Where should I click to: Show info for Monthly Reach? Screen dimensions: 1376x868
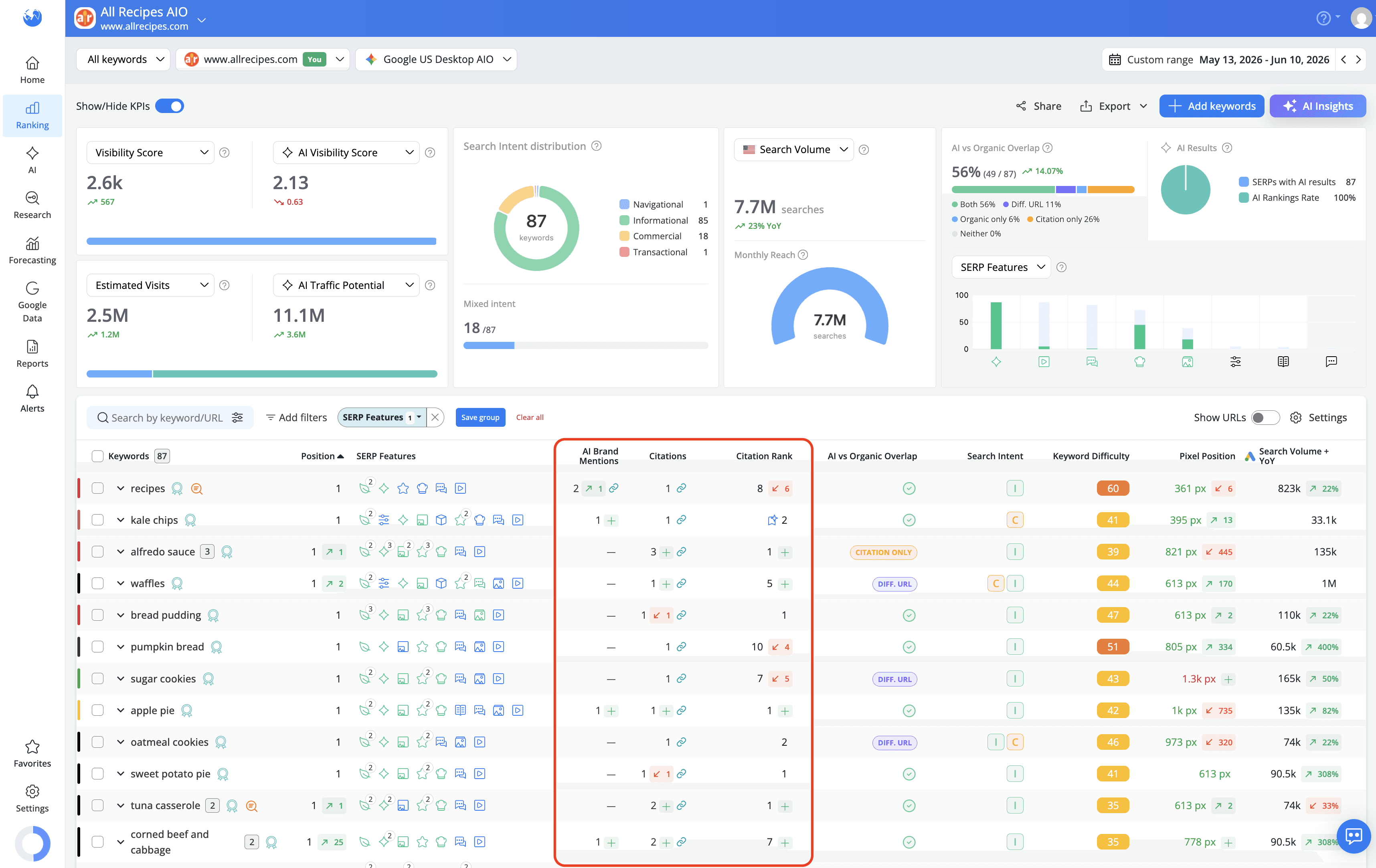click(803, 255)
